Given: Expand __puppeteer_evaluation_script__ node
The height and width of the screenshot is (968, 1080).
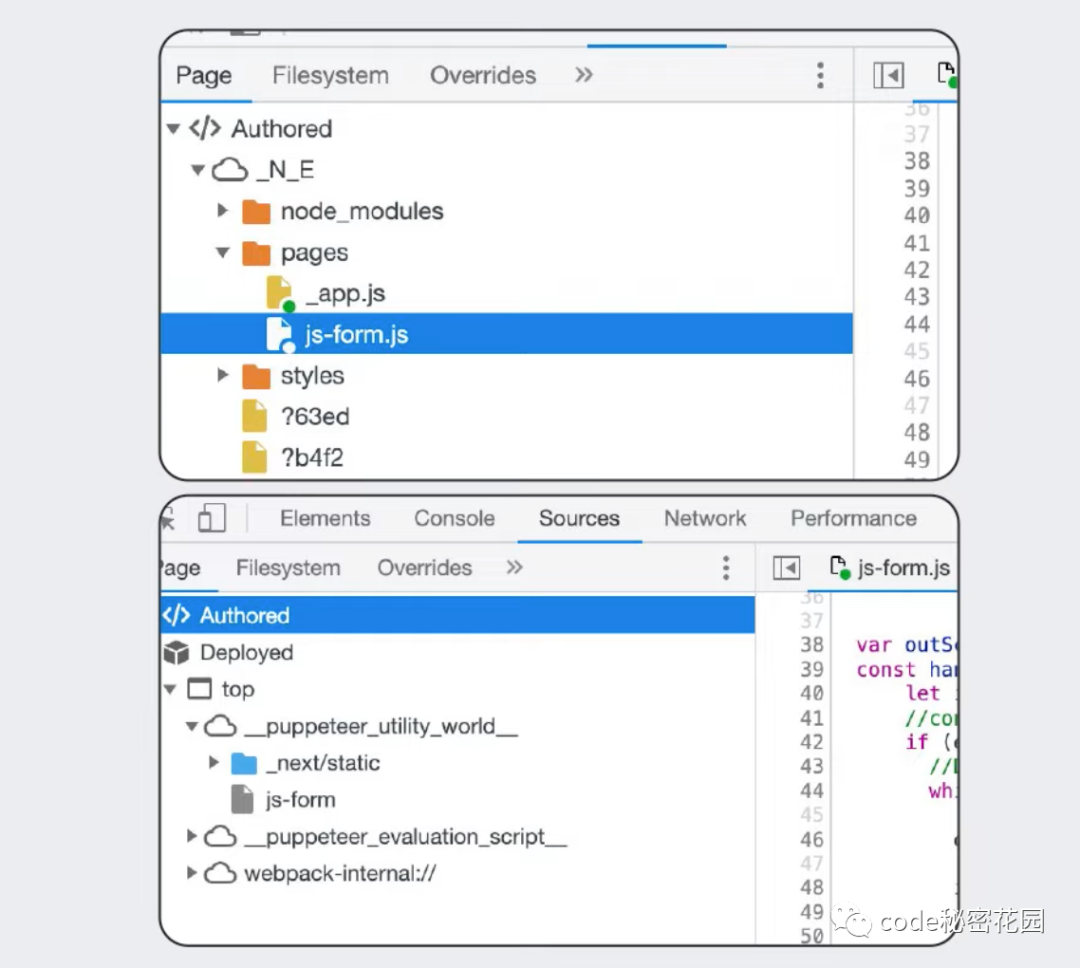Looking at the screenshot, I should click(x=191, y=836).
